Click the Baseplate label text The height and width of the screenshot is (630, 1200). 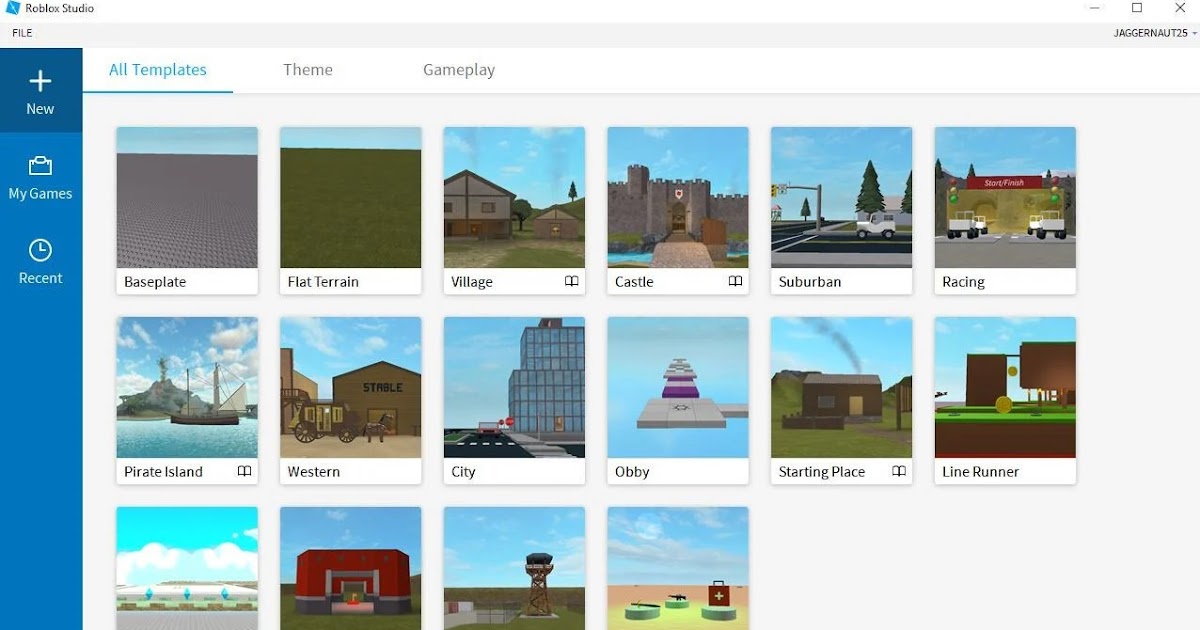pyautogui.click(x=155, y=282)
